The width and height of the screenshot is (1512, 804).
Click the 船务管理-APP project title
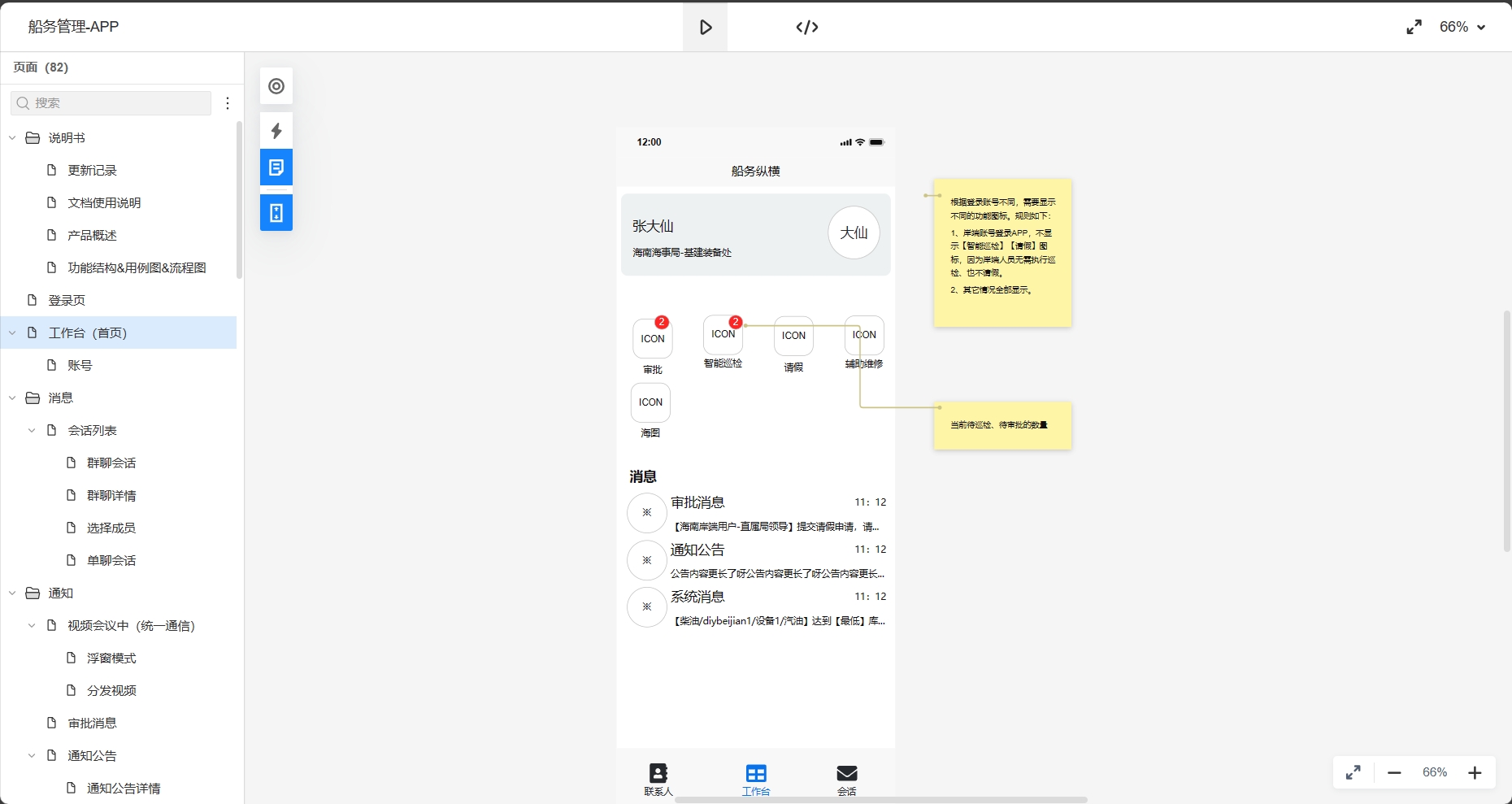[74, 27]
